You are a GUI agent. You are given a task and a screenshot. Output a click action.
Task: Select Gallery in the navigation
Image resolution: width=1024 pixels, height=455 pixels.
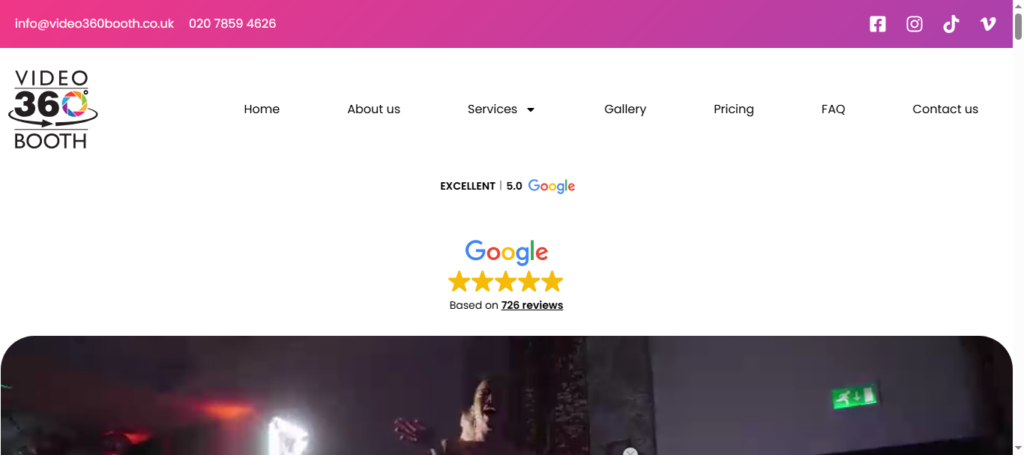[x=625, y=109]
